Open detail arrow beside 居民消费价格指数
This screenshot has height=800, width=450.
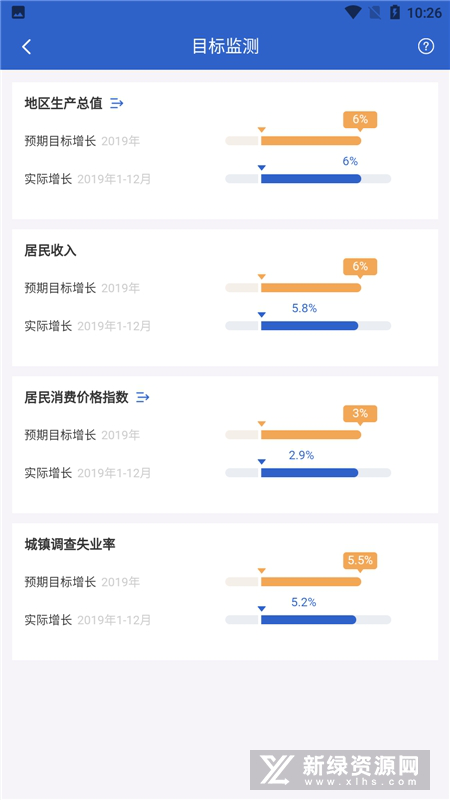(x=143, y=397)
